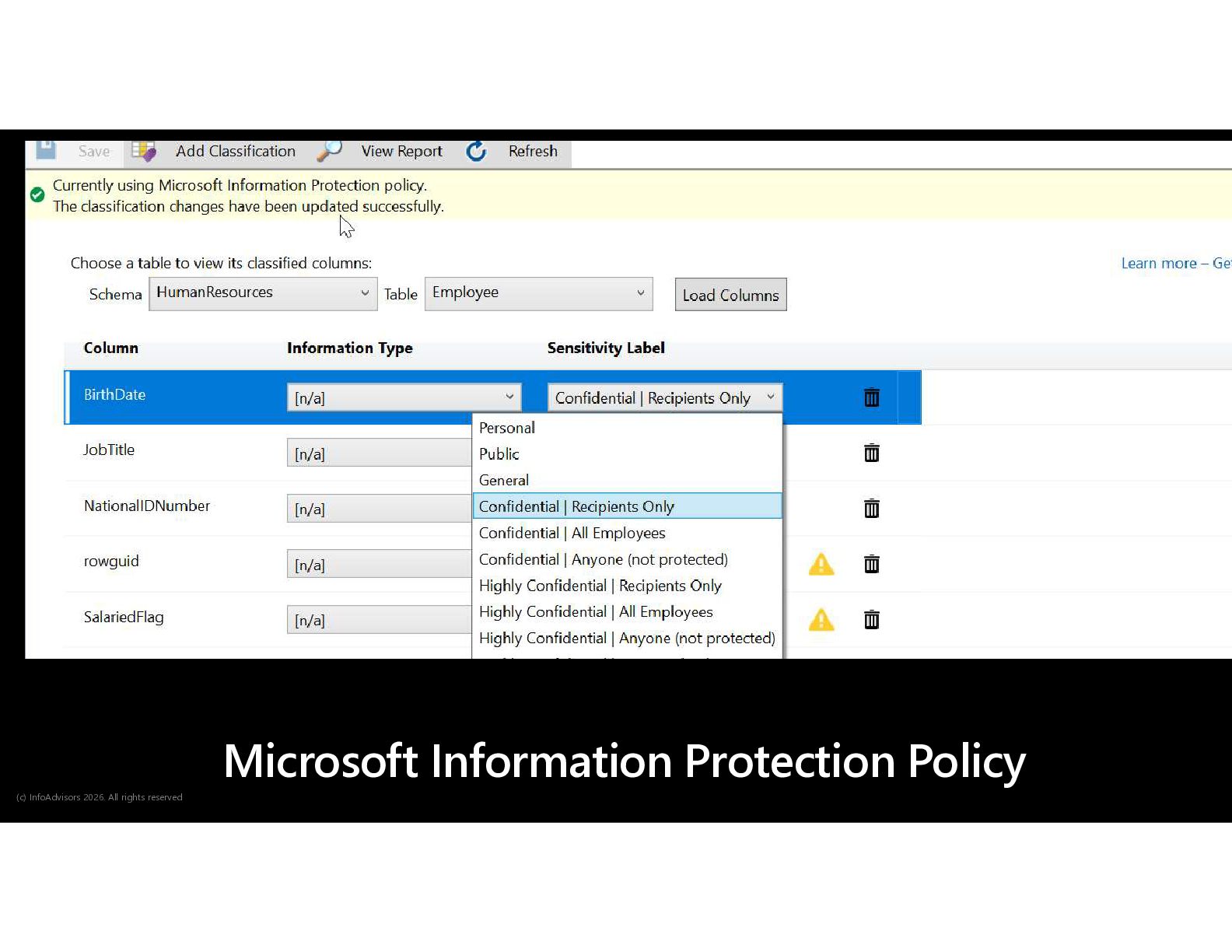Click the Column header

(111, 348)
